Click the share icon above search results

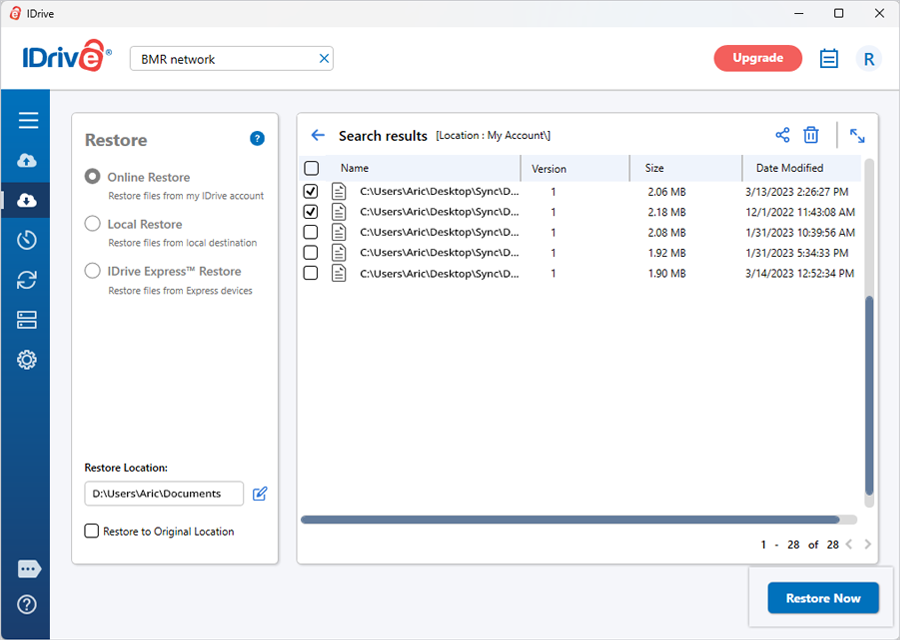point(782,135)
